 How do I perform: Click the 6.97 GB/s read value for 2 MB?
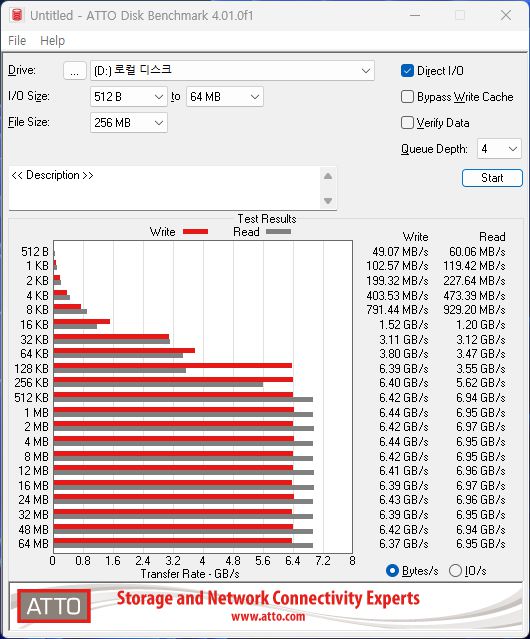point(481,427)
